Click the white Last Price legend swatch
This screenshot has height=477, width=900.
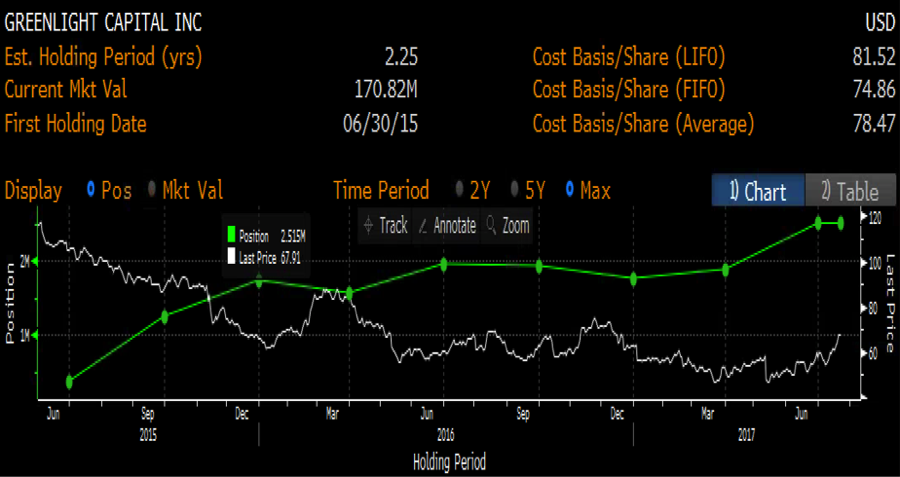pos(232,258)
